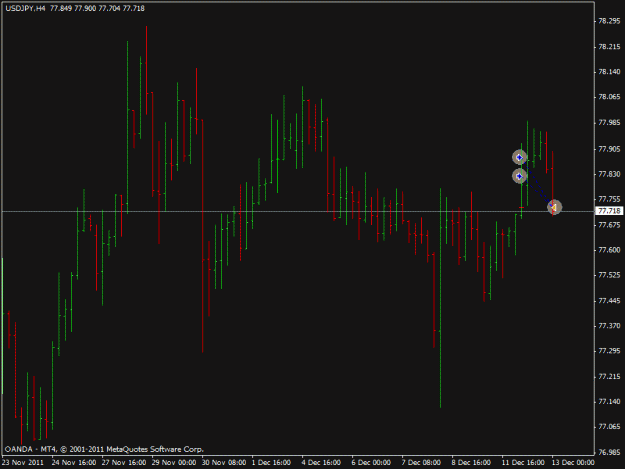Click the 77.755 price scale label
The image size is (625, 469).
pos(609,199)
